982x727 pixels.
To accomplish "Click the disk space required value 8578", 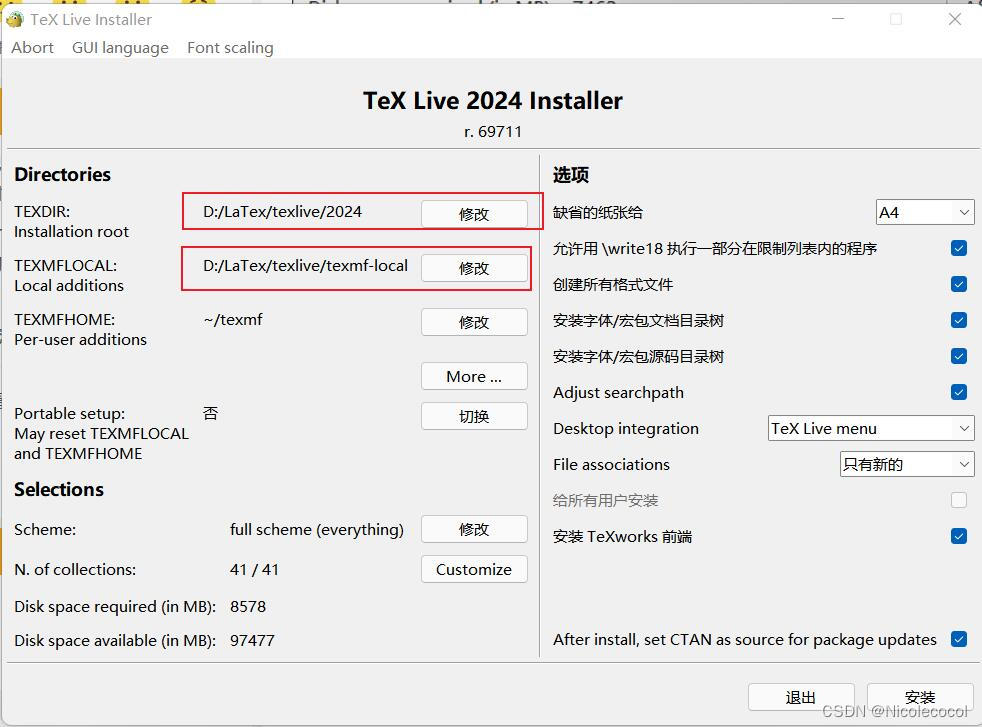I will 248,606.
